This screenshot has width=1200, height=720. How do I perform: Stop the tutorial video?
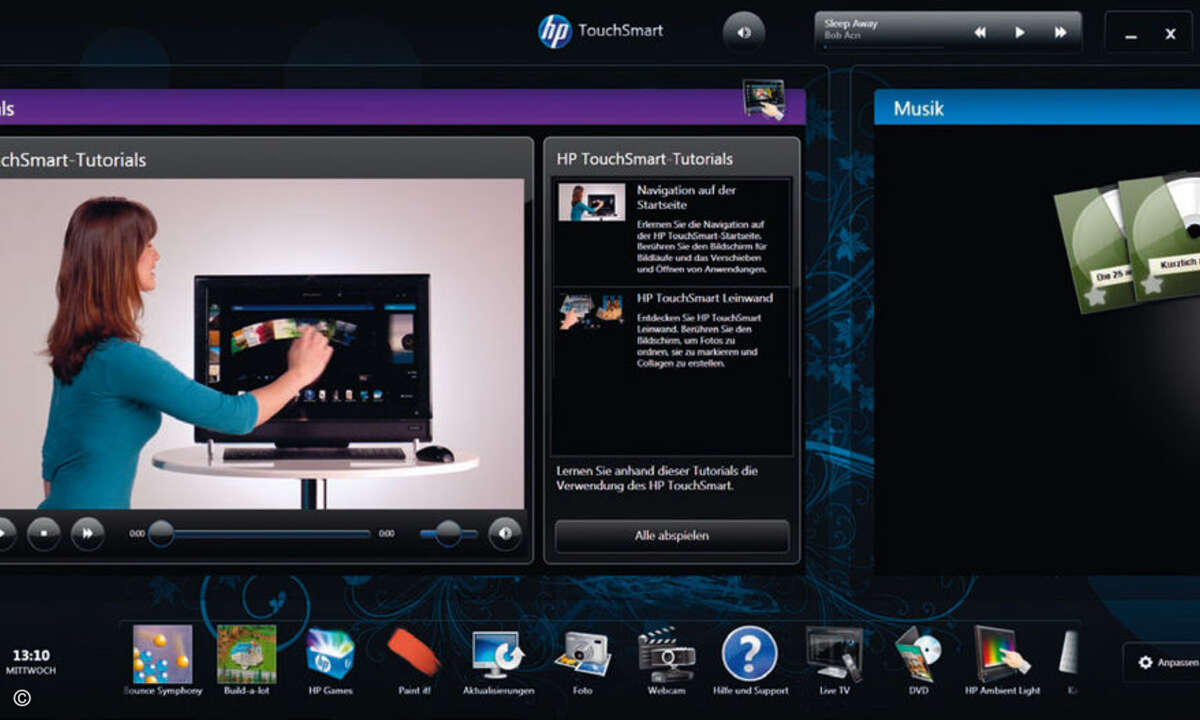[x=44, y=534]
